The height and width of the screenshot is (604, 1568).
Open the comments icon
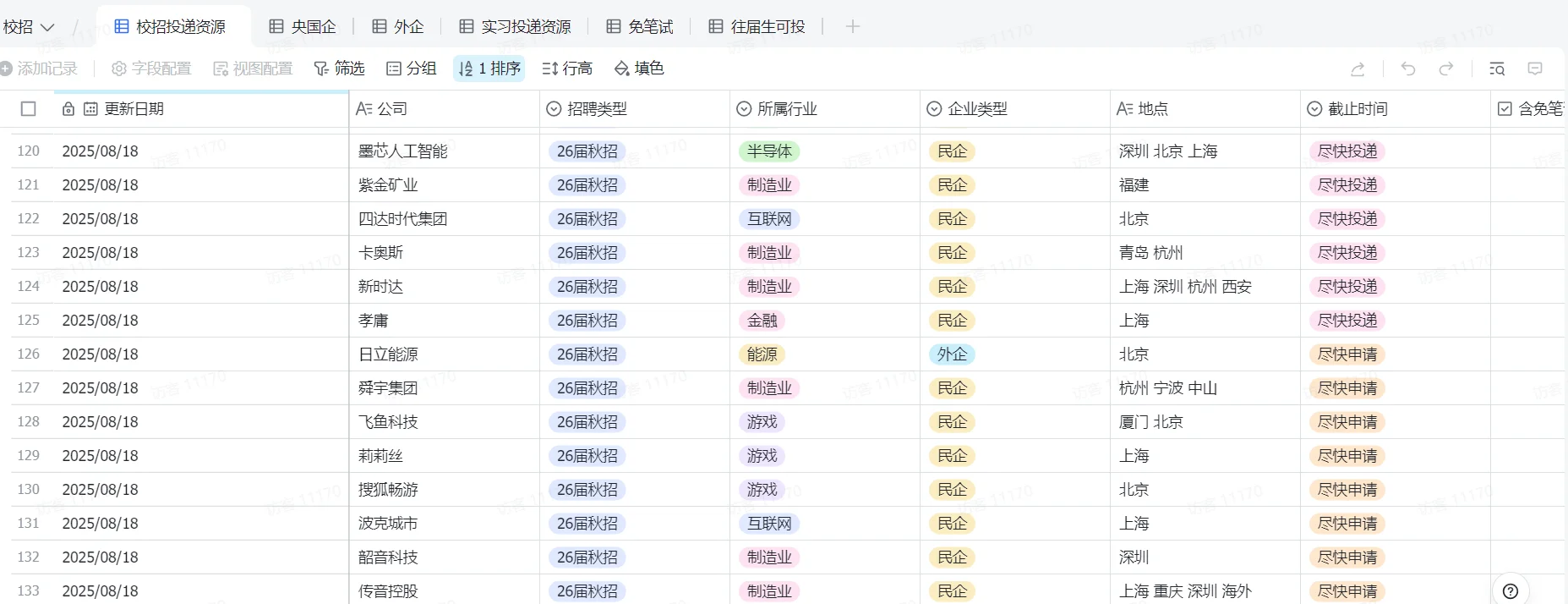1536,69
